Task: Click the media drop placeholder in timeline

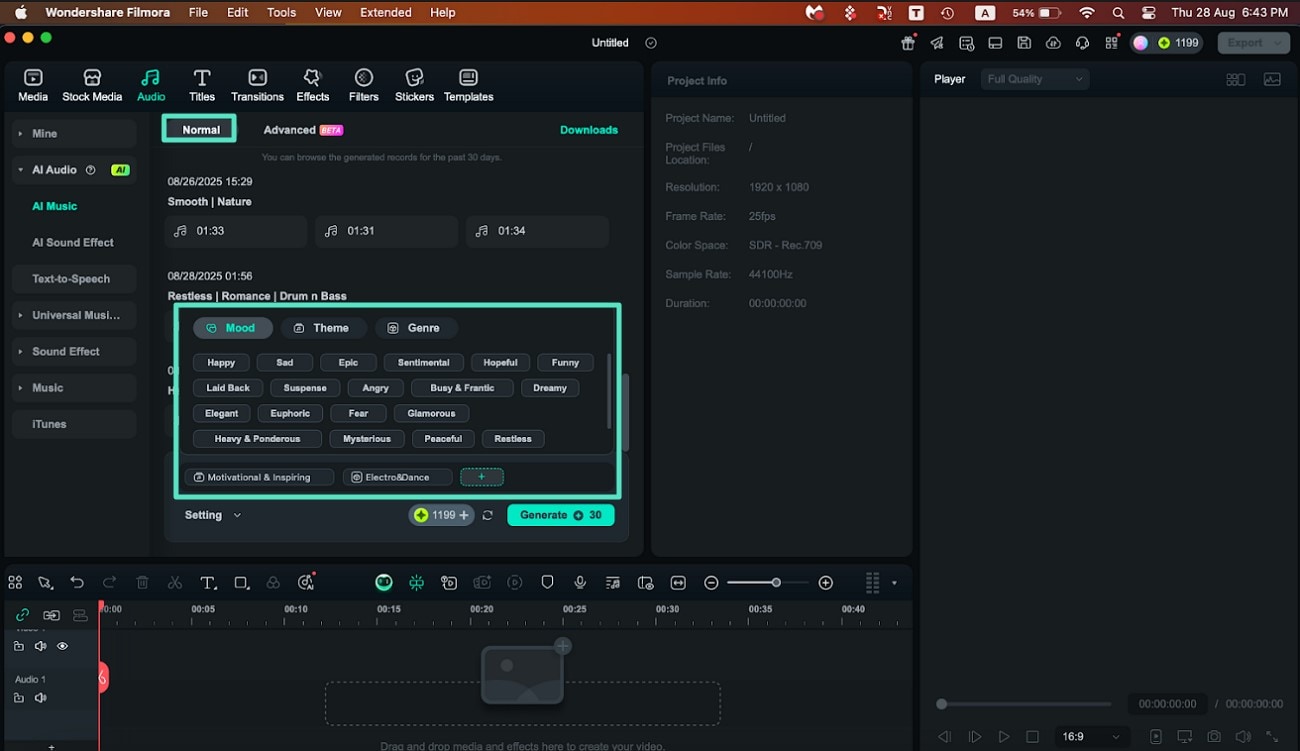Action: (x=523, y=675)
